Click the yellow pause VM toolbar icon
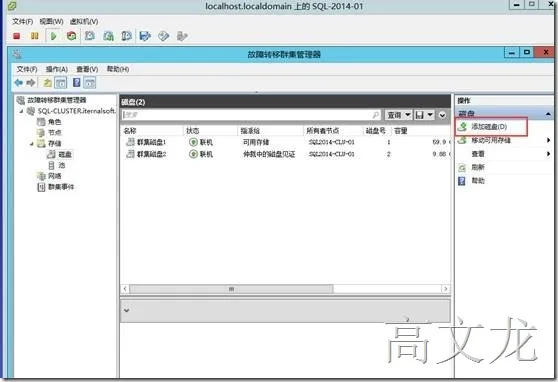The image size is (558, 382). click(35, 36)
